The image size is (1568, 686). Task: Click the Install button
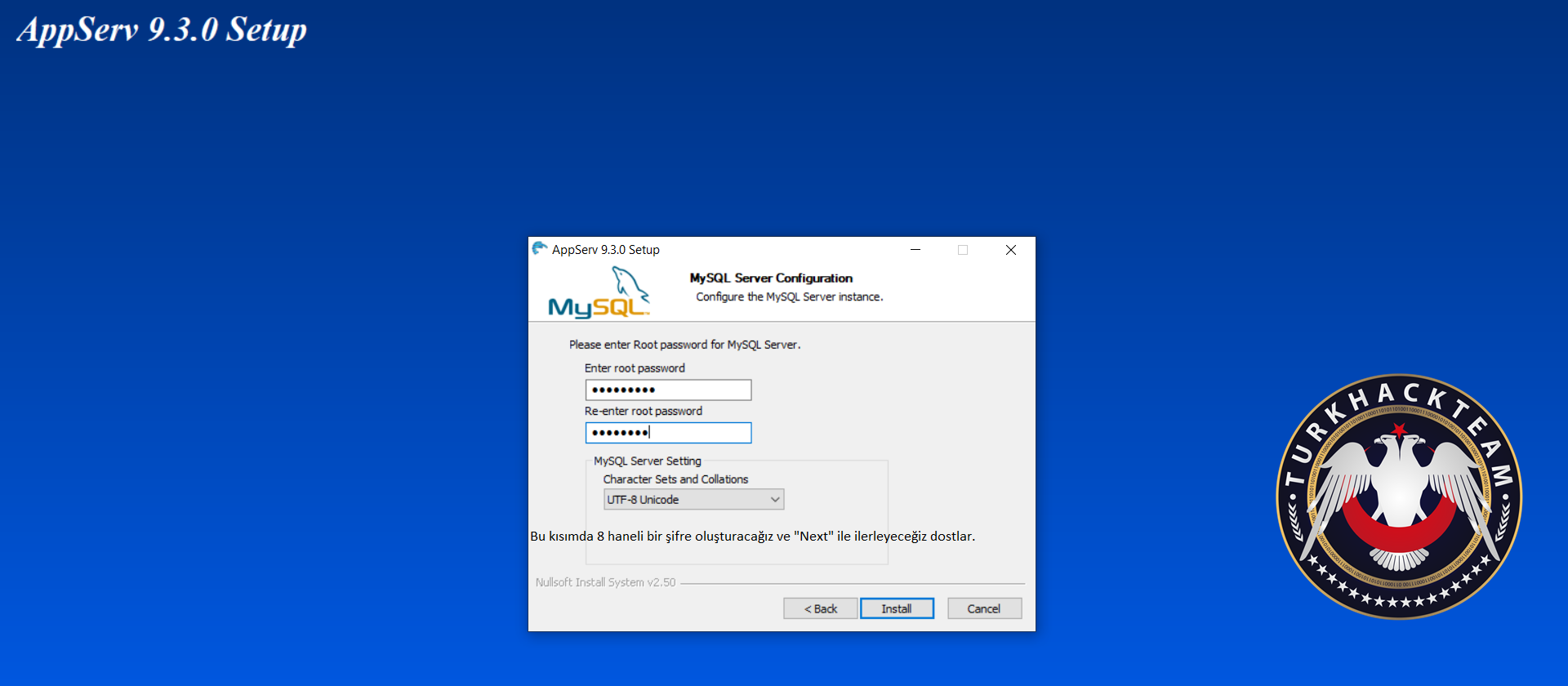(x=897, y=608)
